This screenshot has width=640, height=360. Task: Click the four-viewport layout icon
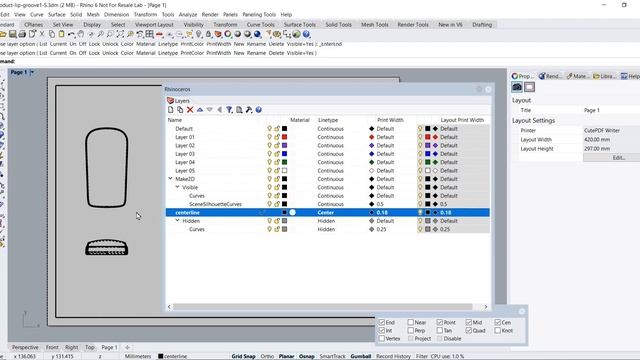point(149,34)
